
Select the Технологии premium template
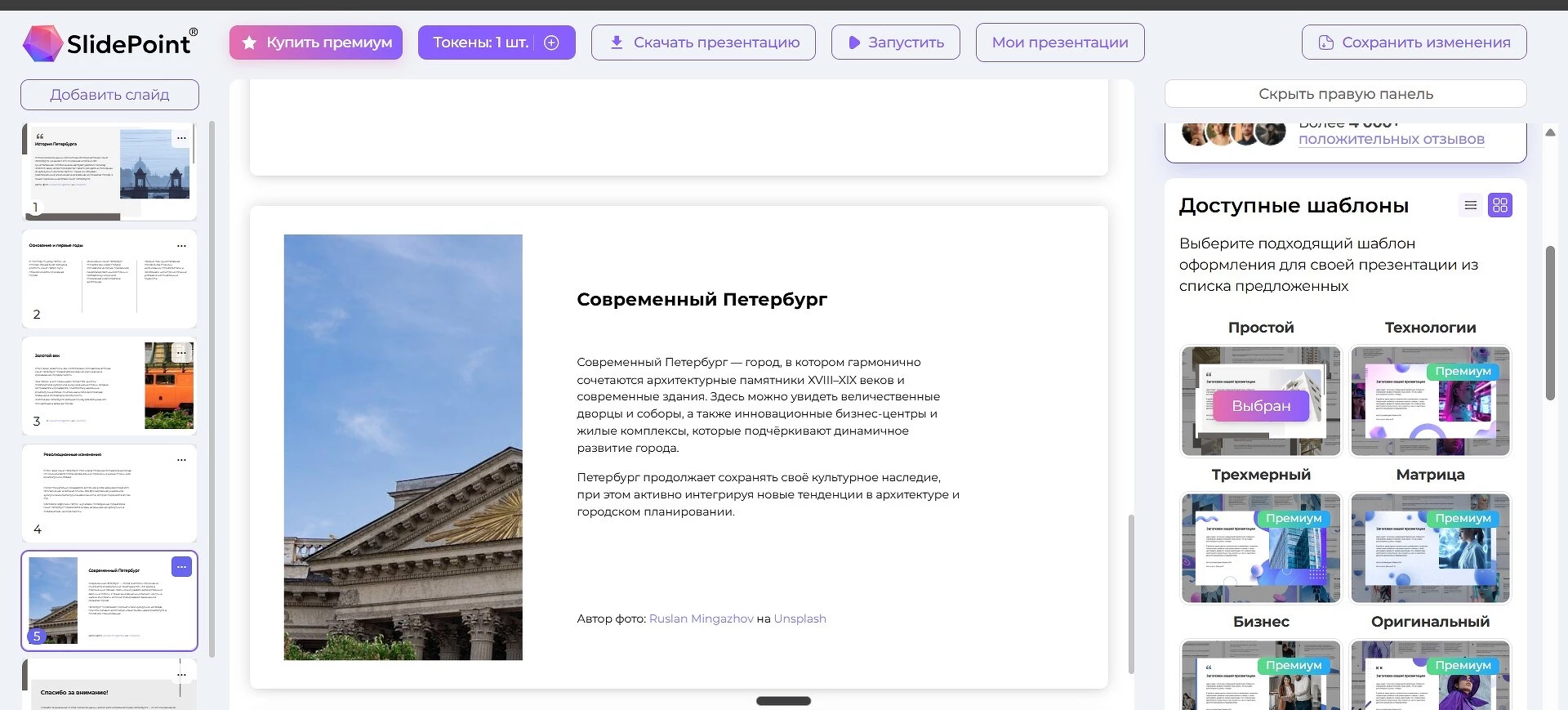coord(1430,401)
